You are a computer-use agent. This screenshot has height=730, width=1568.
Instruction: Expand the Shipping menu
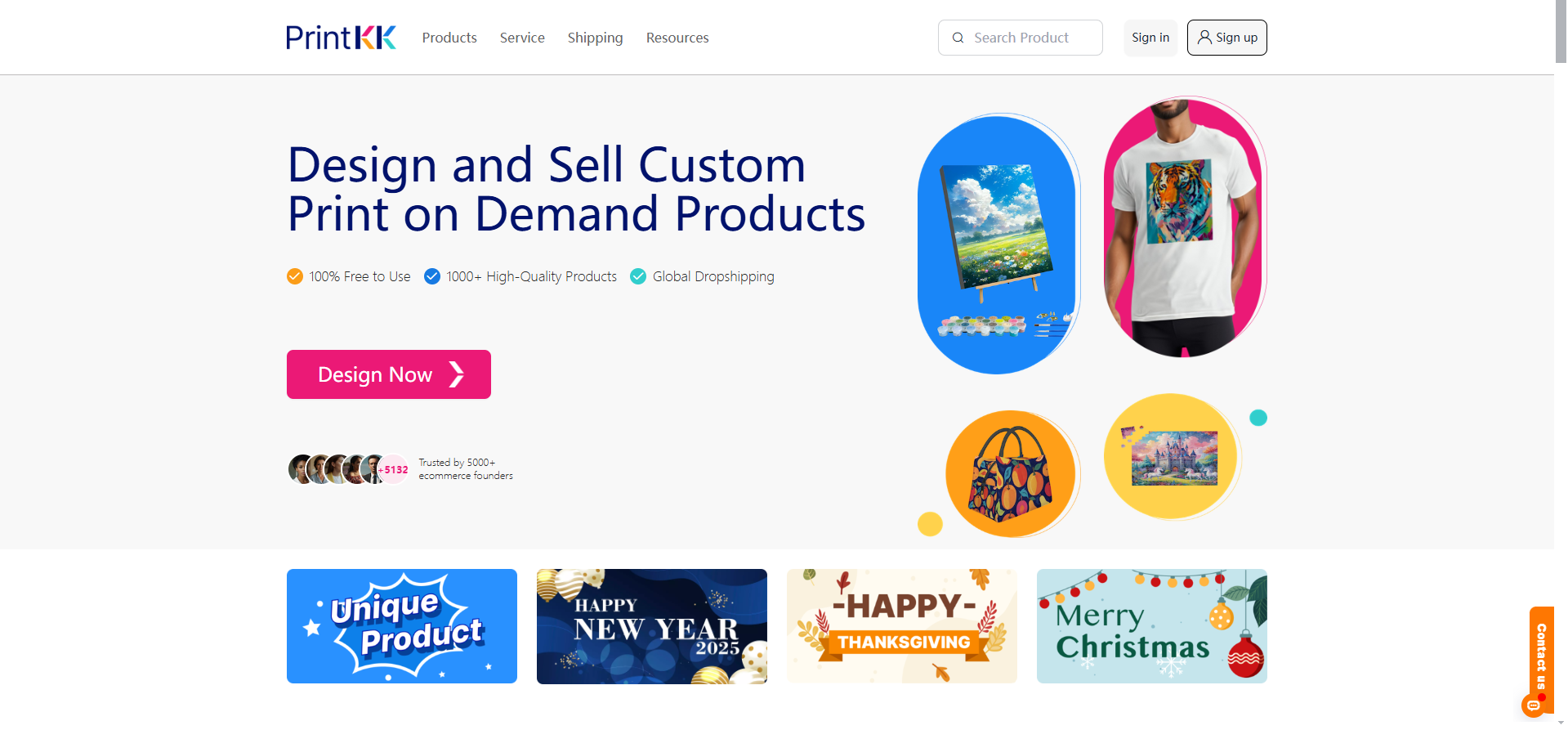tap(595, 38)
